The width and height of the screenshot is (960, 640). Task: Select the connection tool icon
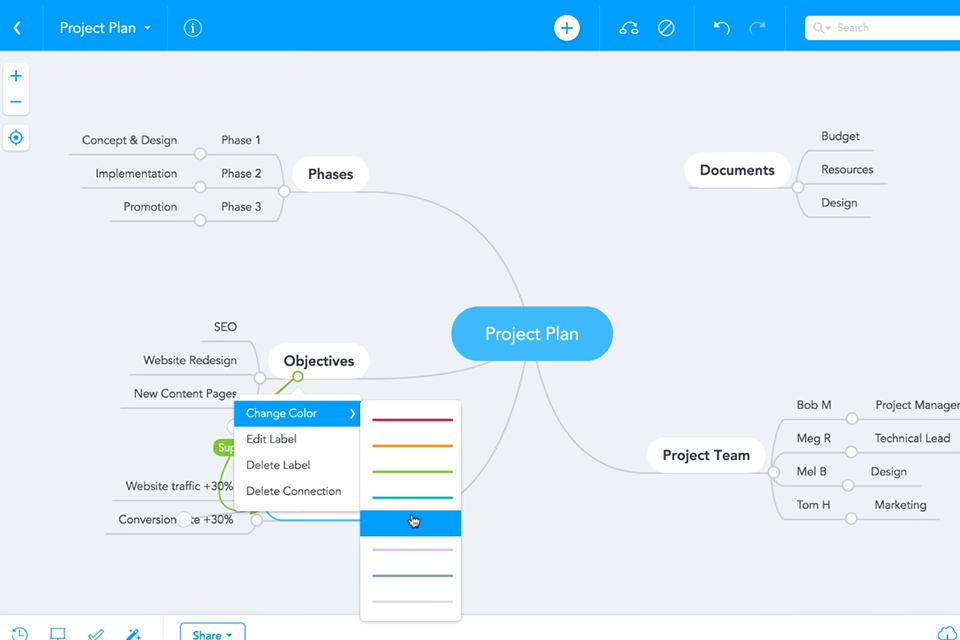[629, 28]
